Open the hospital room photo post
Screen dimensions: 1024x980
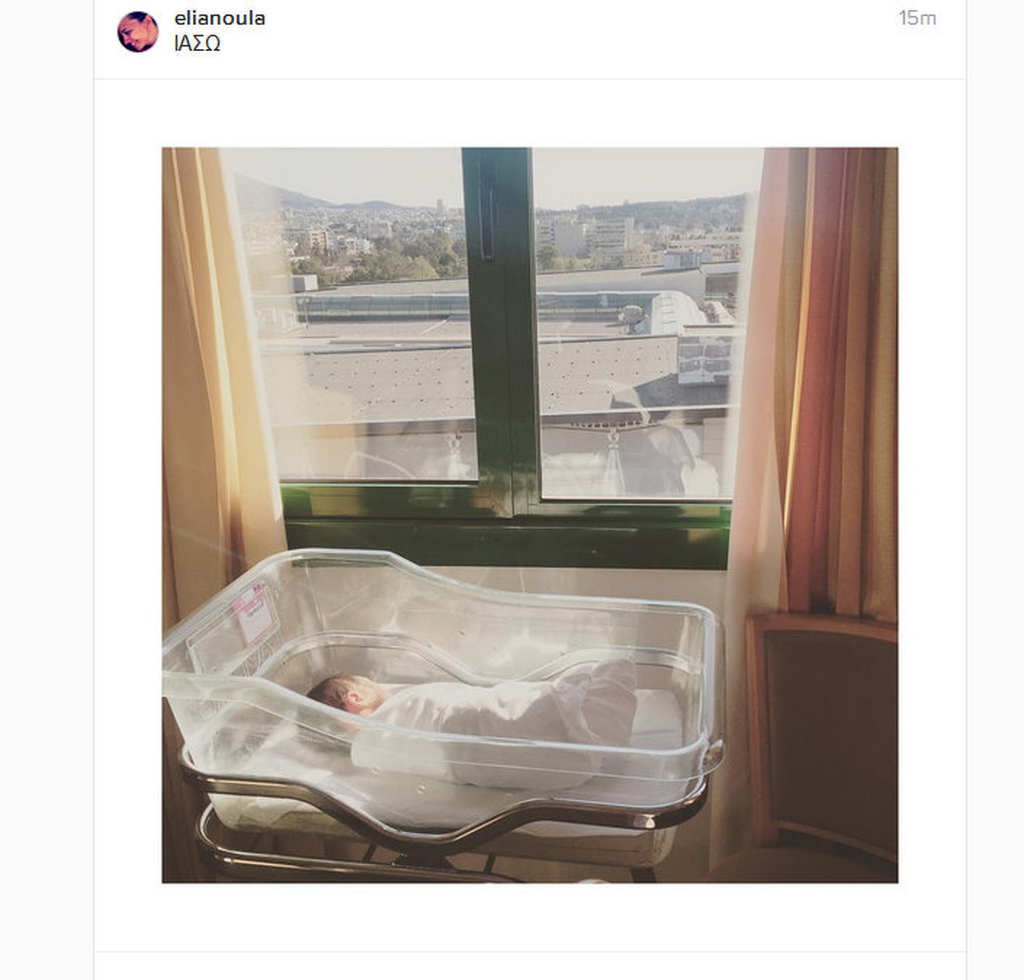pyautogui.click(x=530, y=515)
